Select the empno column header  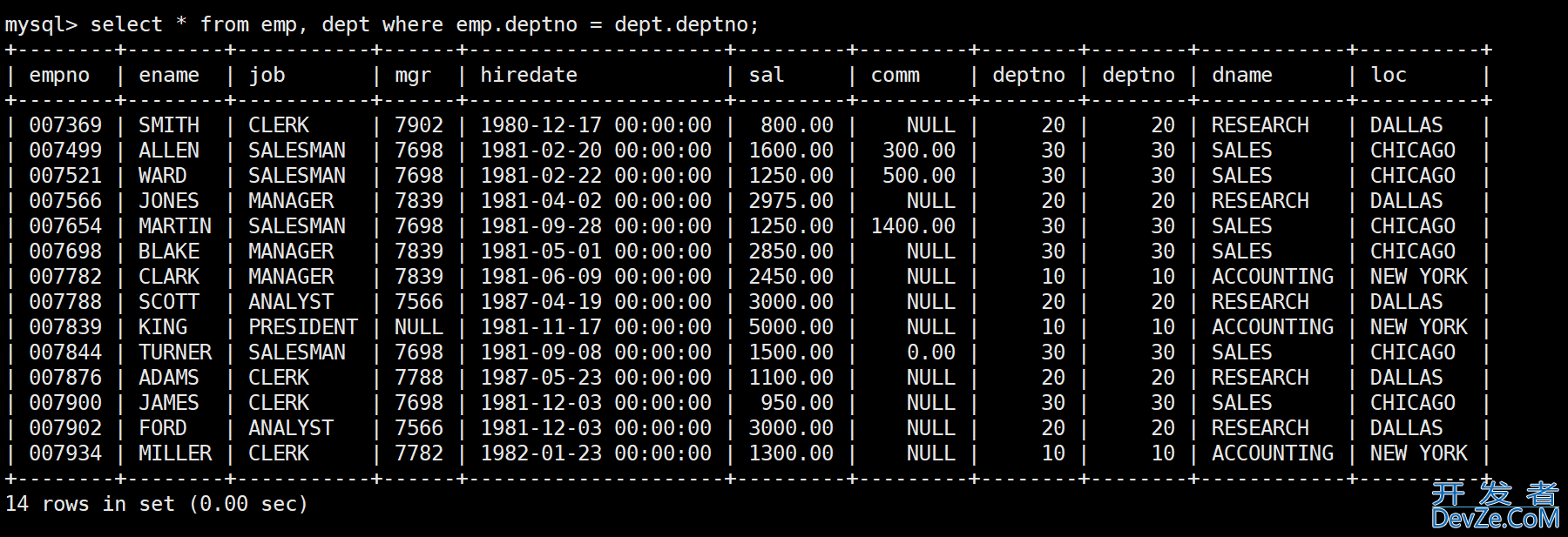[x=59, y=76]
